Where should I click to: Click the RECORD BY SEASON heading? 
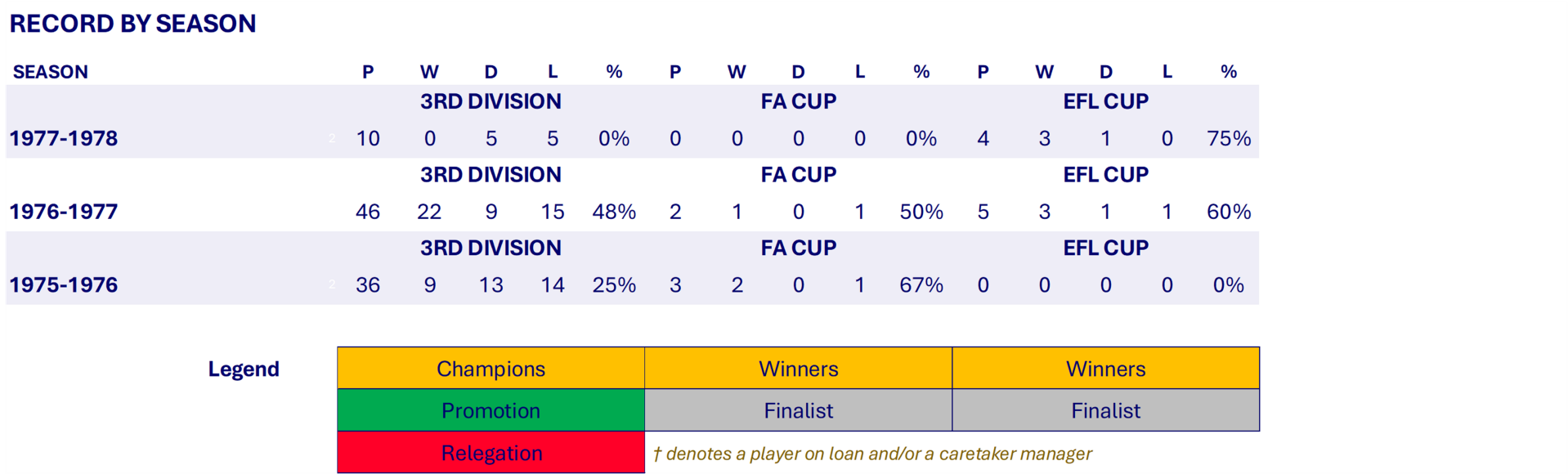132,24
